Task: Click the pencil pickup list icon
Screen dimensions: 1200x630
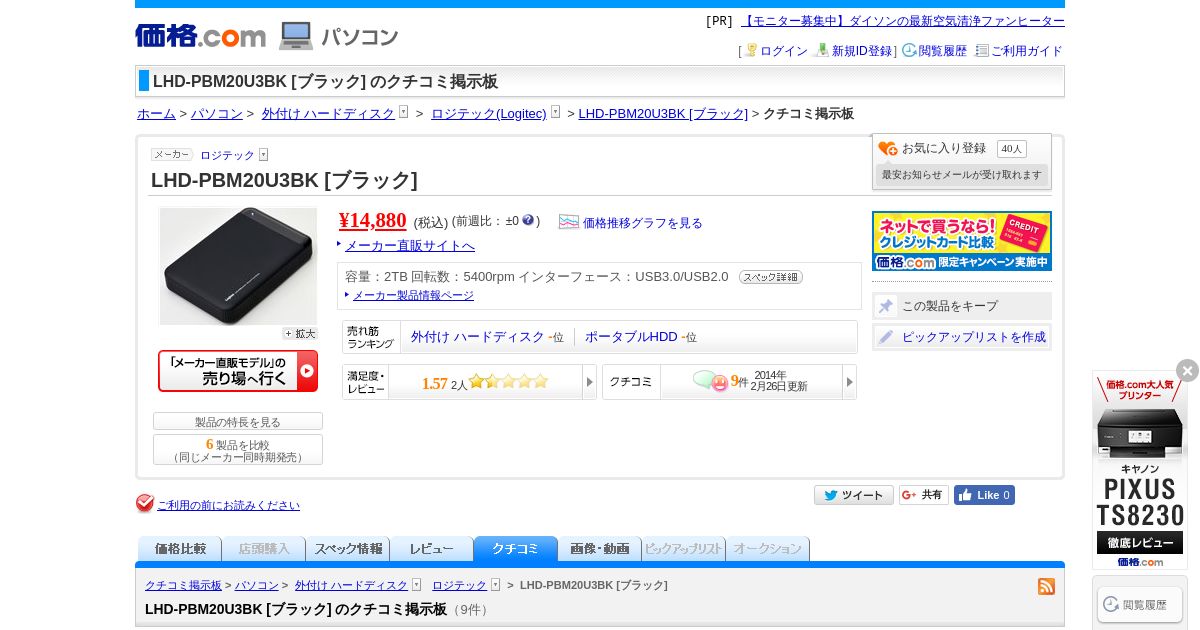Action: (x=886, y=337)
